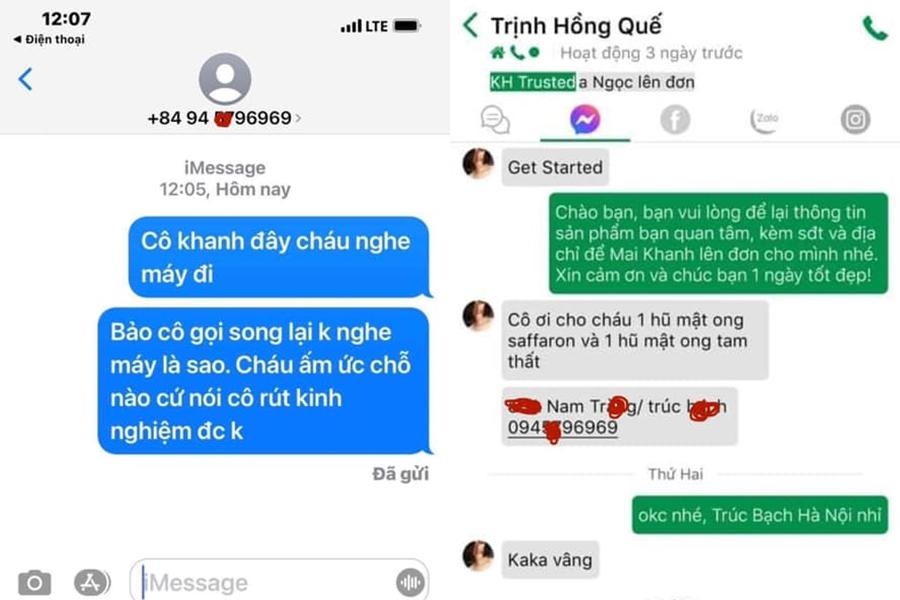Viewport: 900px width, 600px height.
Task: Tap the KH Trusted customer tag
Action: (x=532, y=82)
